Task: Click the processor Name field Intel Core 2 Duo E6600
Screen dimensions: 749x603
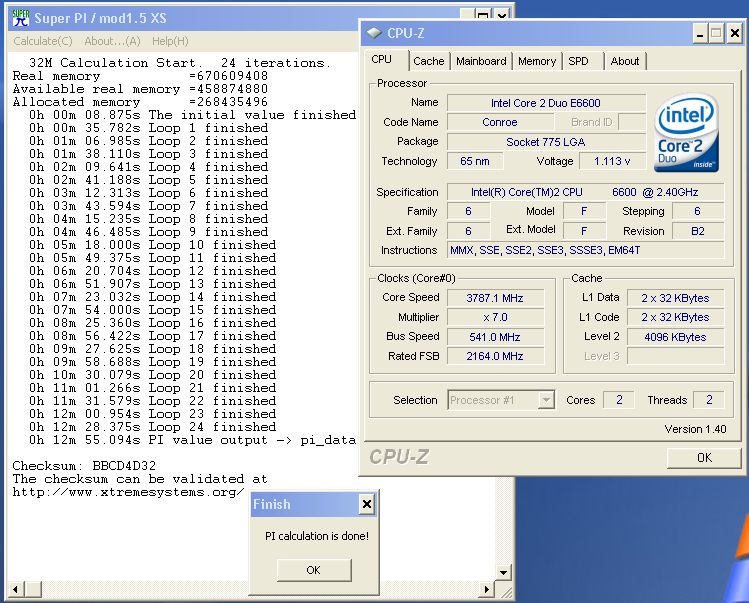Action: [546, 103]
